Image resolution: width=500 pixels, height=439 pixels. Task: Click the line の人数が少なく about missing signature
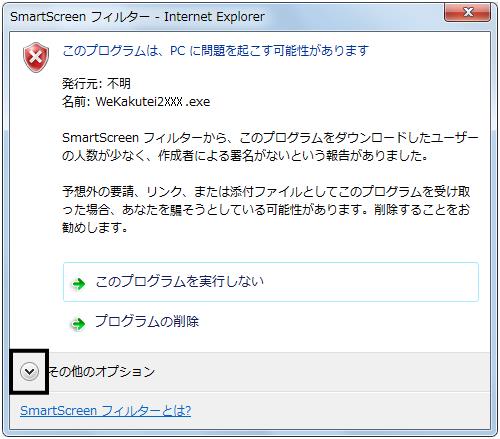[x=245, y=156]
